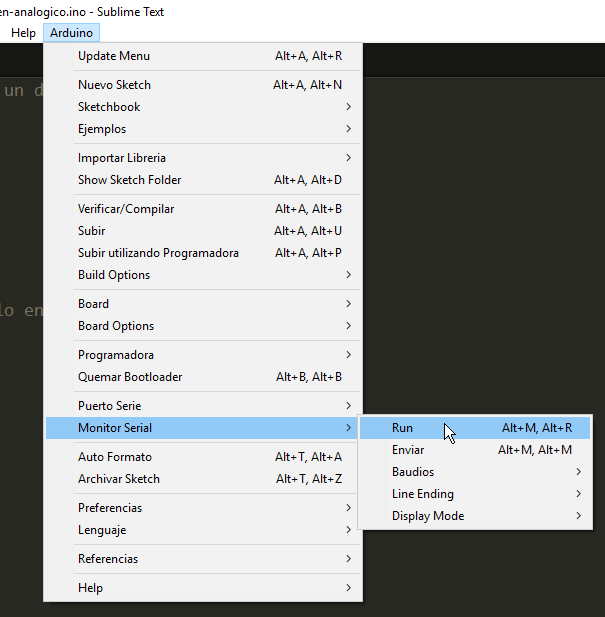Choose Enviar in Monitor Serial submenu

click(x=408, y=450)
